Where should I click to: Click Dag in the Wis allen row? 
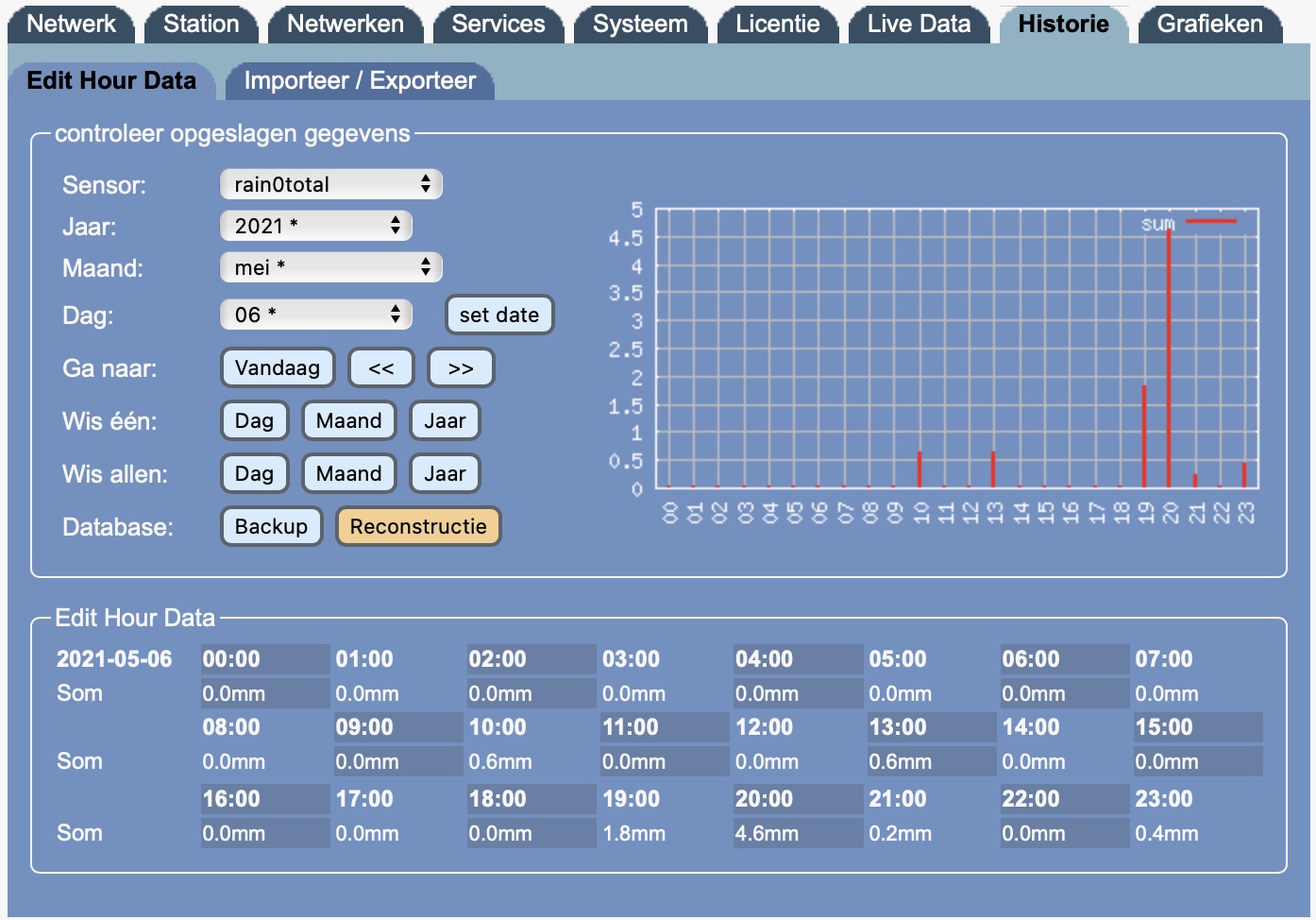[x=254, y=473]
